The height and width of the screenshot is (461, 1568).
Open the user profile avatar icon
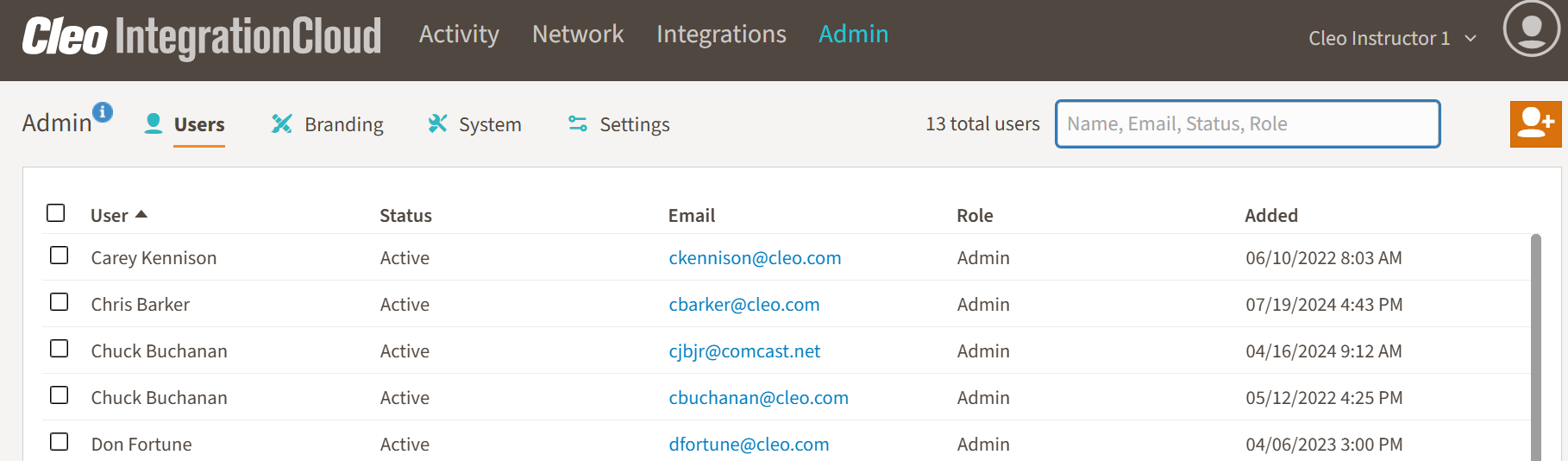tap(1531, 29)
